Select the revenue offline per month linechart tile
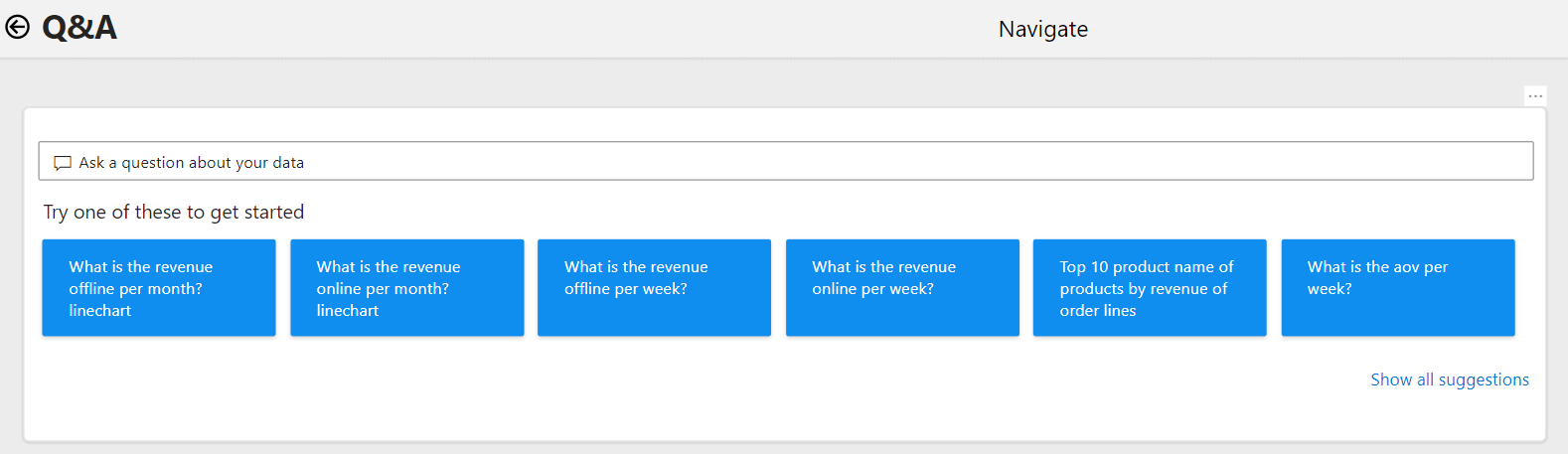This screenshot has height=454, width=1568. click(159, 288)
